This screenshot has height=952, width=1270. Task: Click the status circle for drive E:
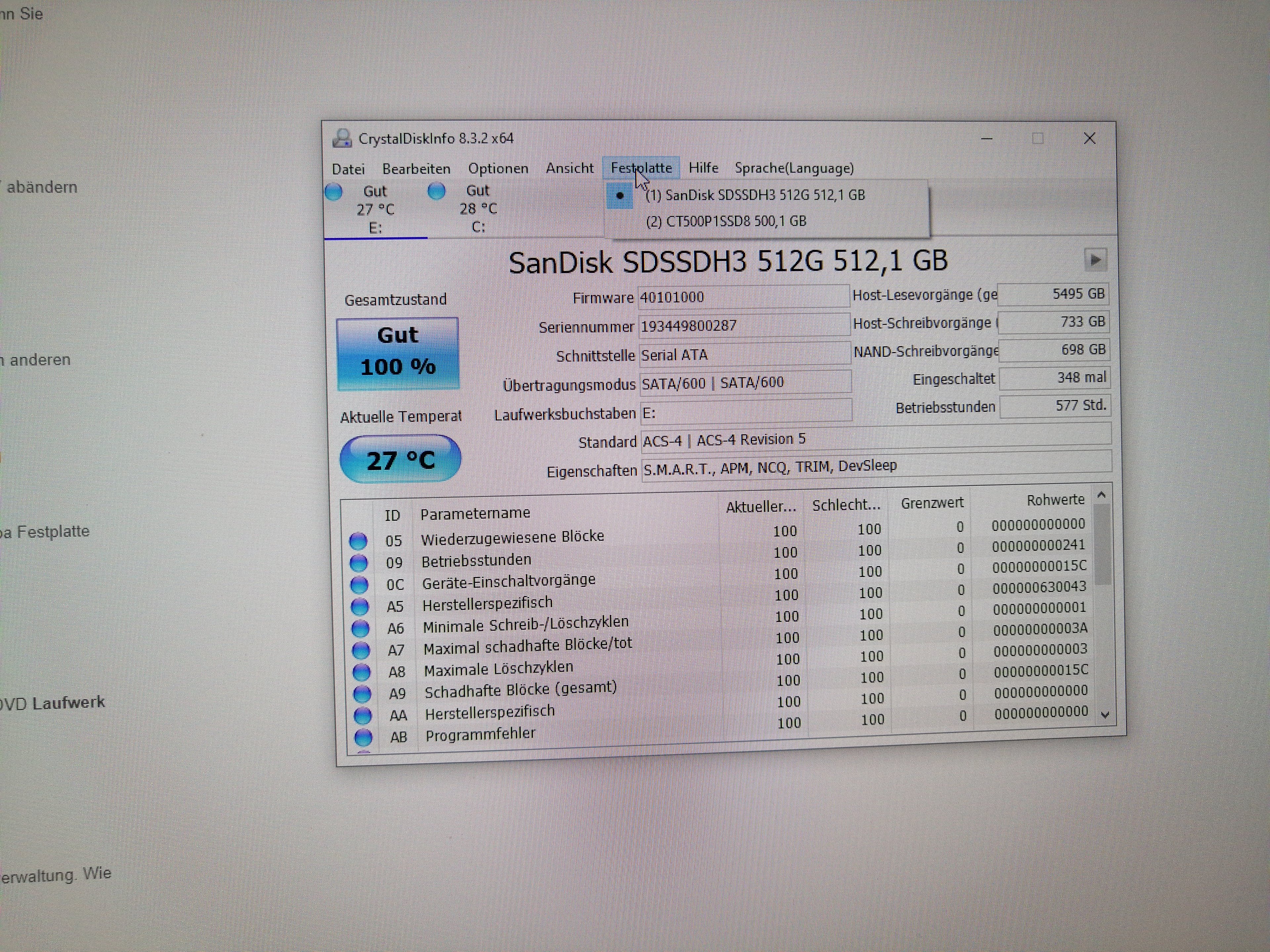click(334, 191)
